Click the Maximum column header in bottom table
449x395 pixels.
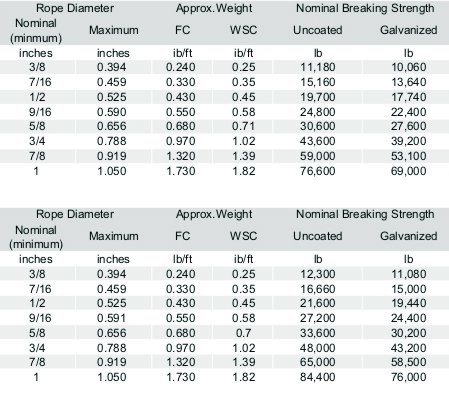tap(114, 236)
